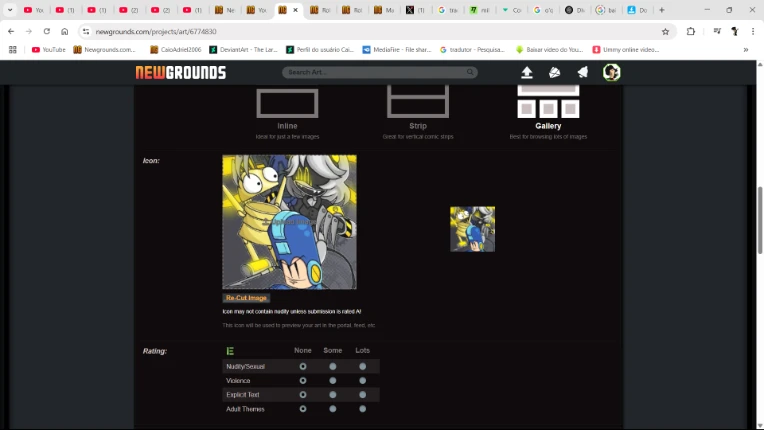Click the Re-Cut Image button
Screen dimensions: 764x430
(x=246, y=298)
